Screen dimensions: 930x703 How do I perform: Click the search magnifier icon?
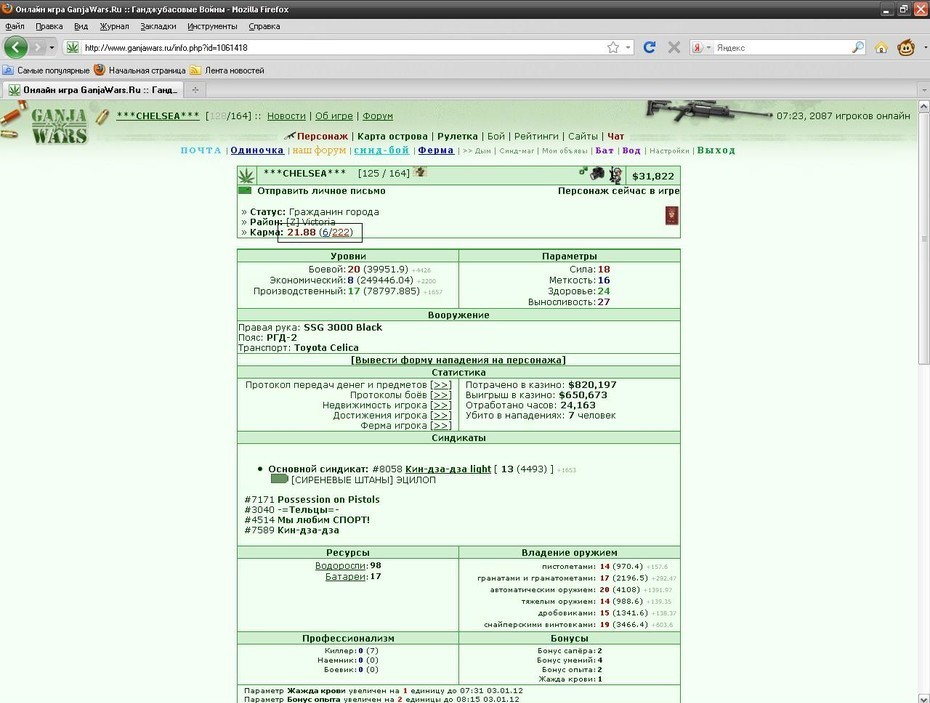[x=858, y=47]
